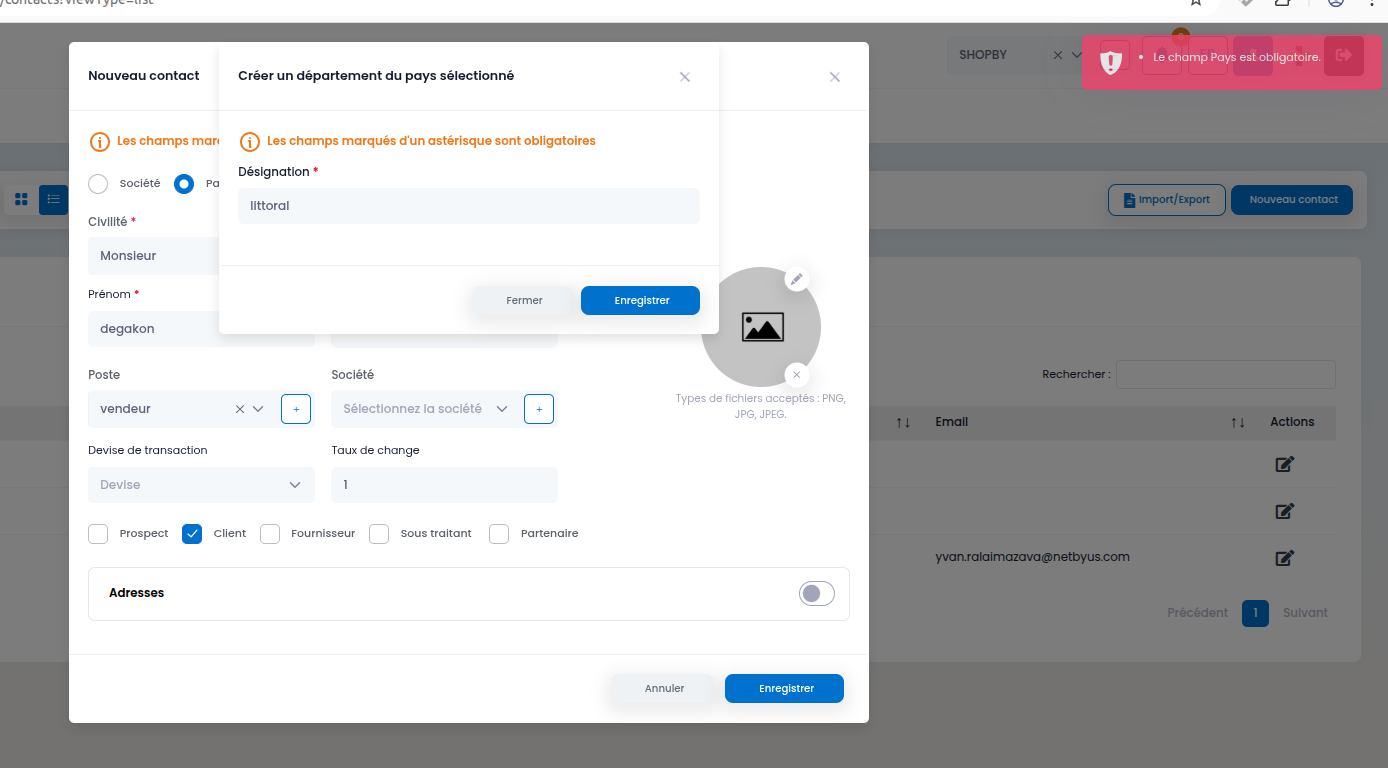Click the Désignation input field
Screen dimensions: 1388x768
pos(469,206)
